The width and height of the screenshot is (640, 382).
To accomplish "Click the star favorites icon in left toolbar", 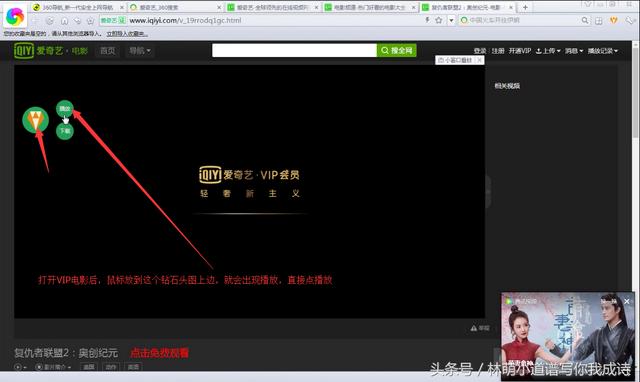I will 90,20.
